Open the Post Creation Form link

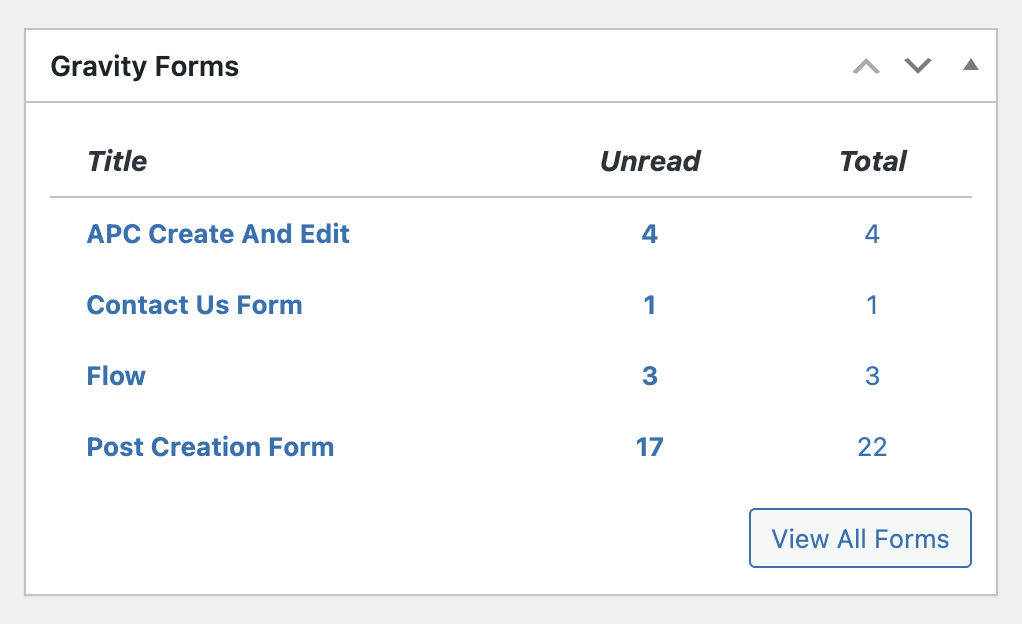[210, 447]
